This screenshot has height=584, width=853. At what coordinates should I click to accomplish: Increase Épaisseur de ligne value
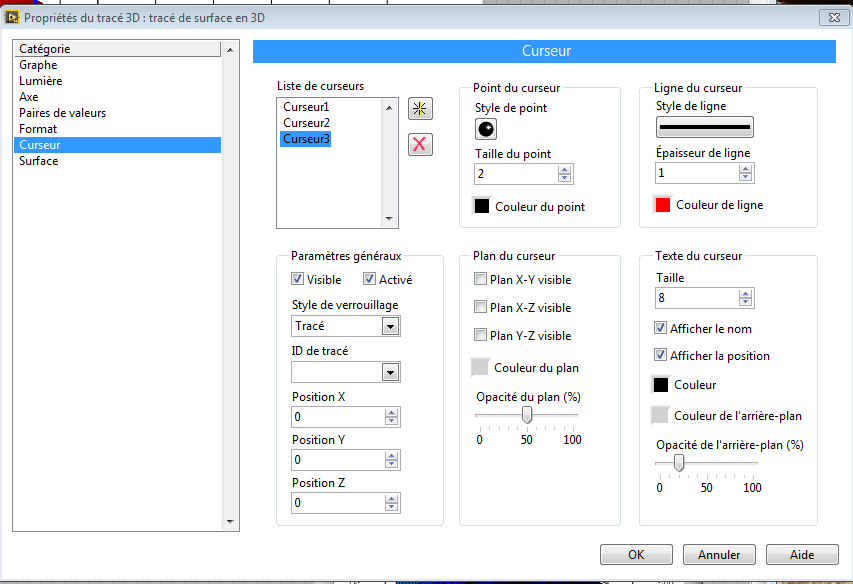pos(746,169)
